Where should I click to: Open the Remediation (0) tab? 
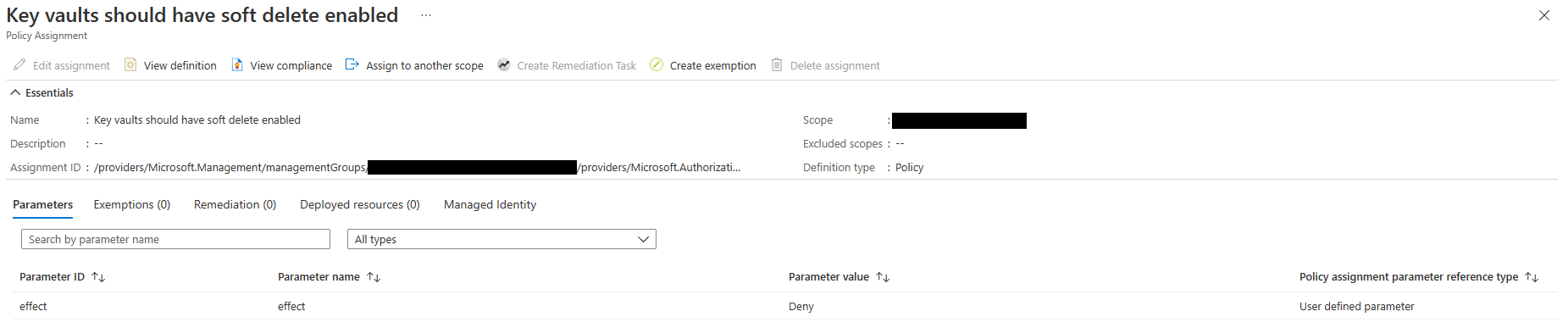(x=235, y=204)
